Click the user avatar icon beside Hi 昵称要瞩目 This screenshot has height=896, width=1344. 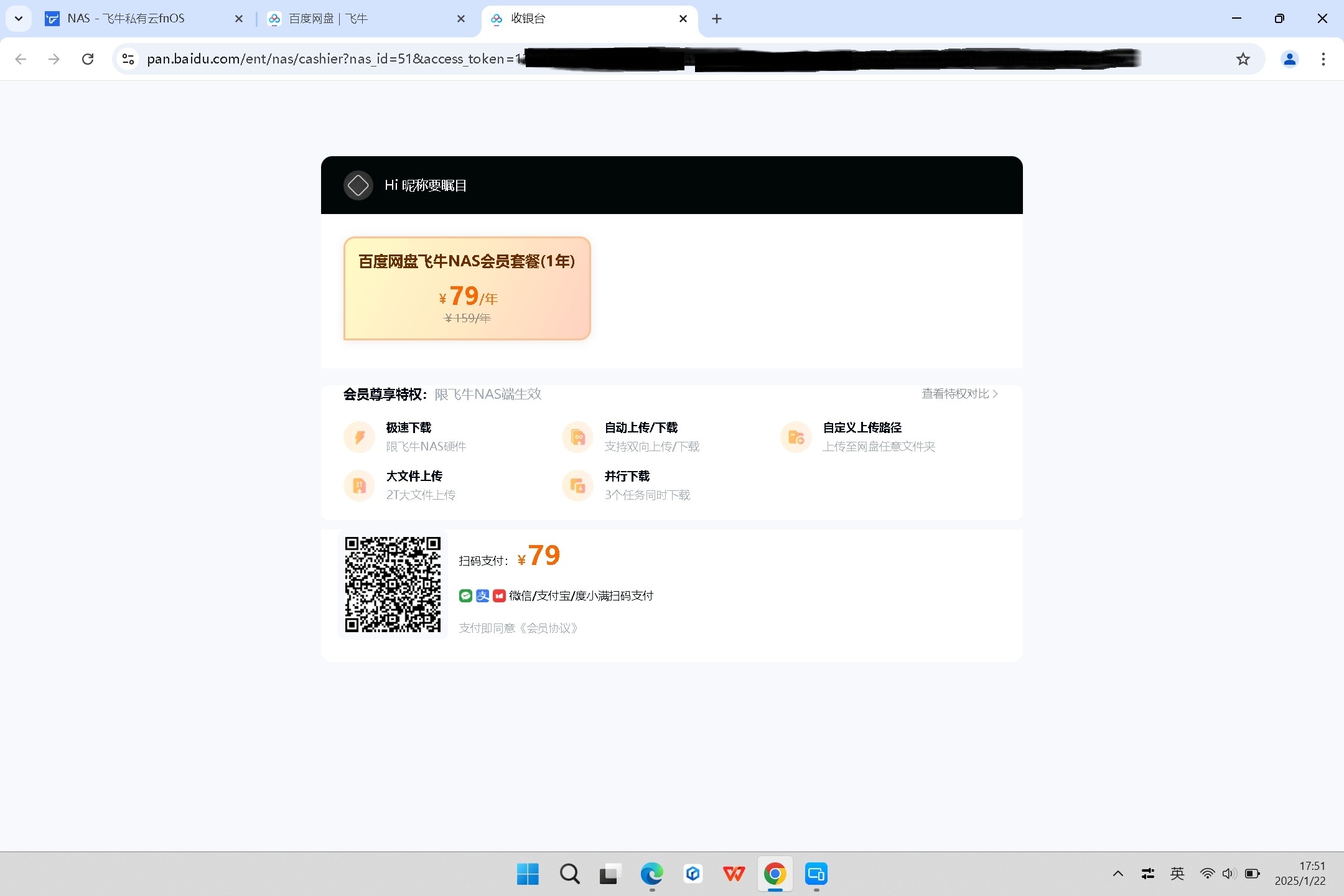(x=358, y=185)
